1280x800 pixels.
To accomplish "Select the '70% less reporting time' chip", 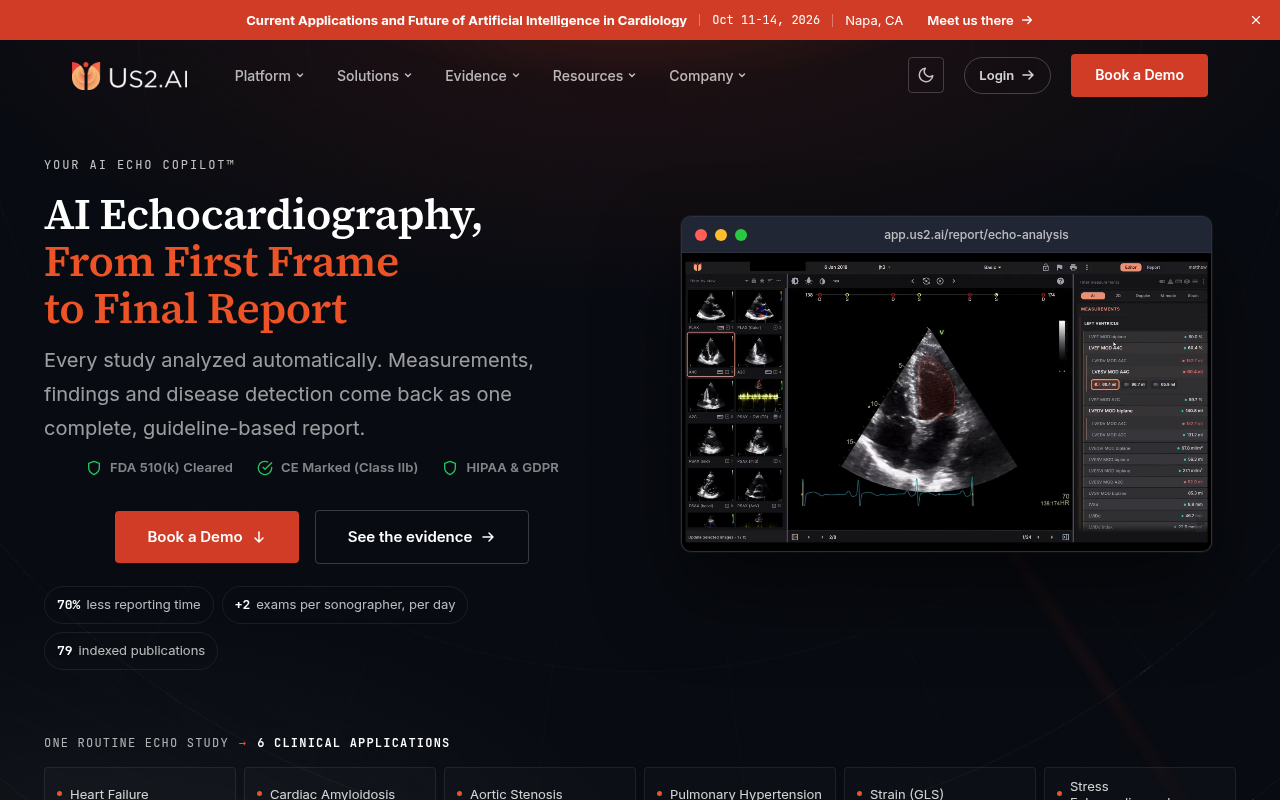I will pos(129,605).
